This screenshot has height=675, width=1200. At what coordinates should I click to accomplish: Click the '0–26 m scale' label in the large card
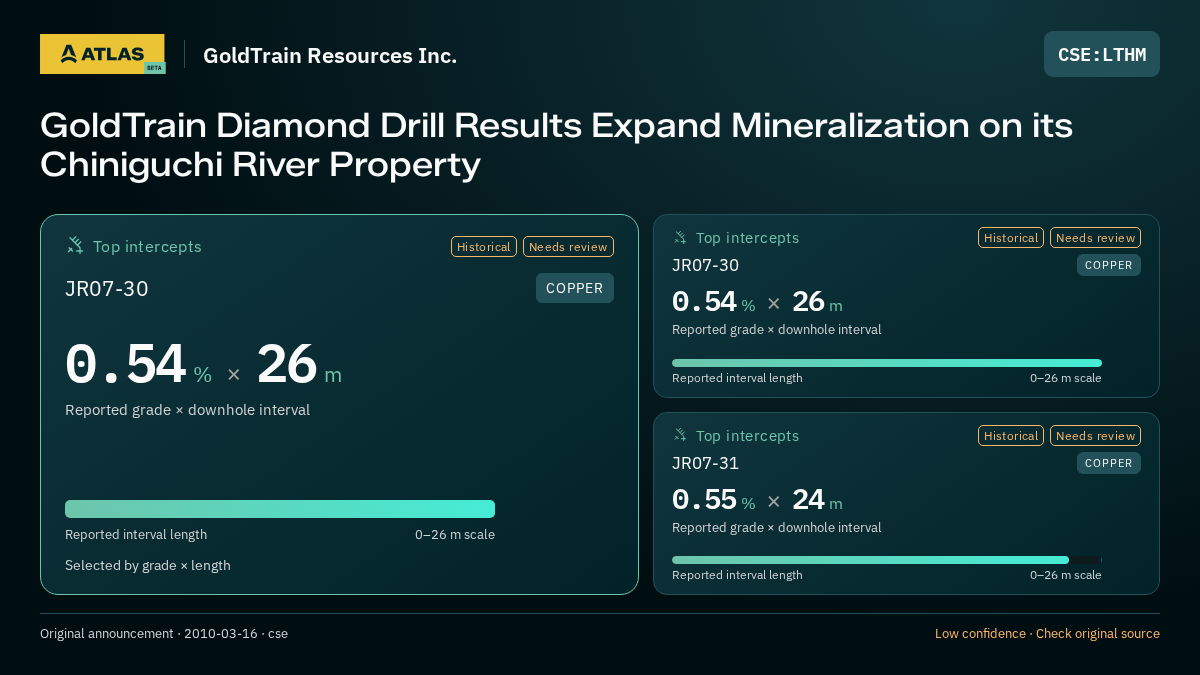(x=455, y=534)
